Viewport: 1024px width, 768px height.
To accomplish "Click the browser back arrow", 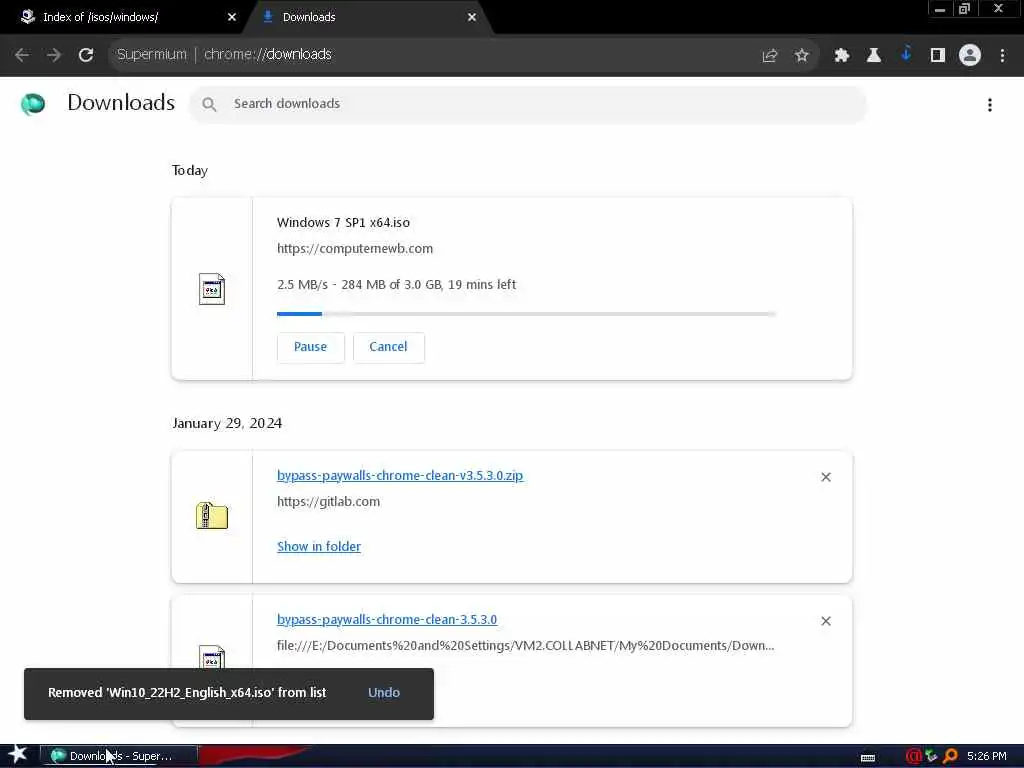I will (x=22, y=55).
